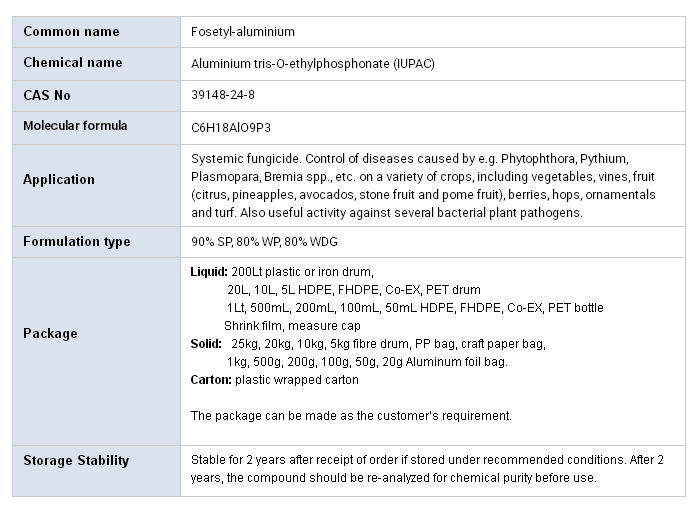The height and width of the screenshot is (516, 700).
Task: Click the Shrink film, measure cap line
Action: [292, 326]
